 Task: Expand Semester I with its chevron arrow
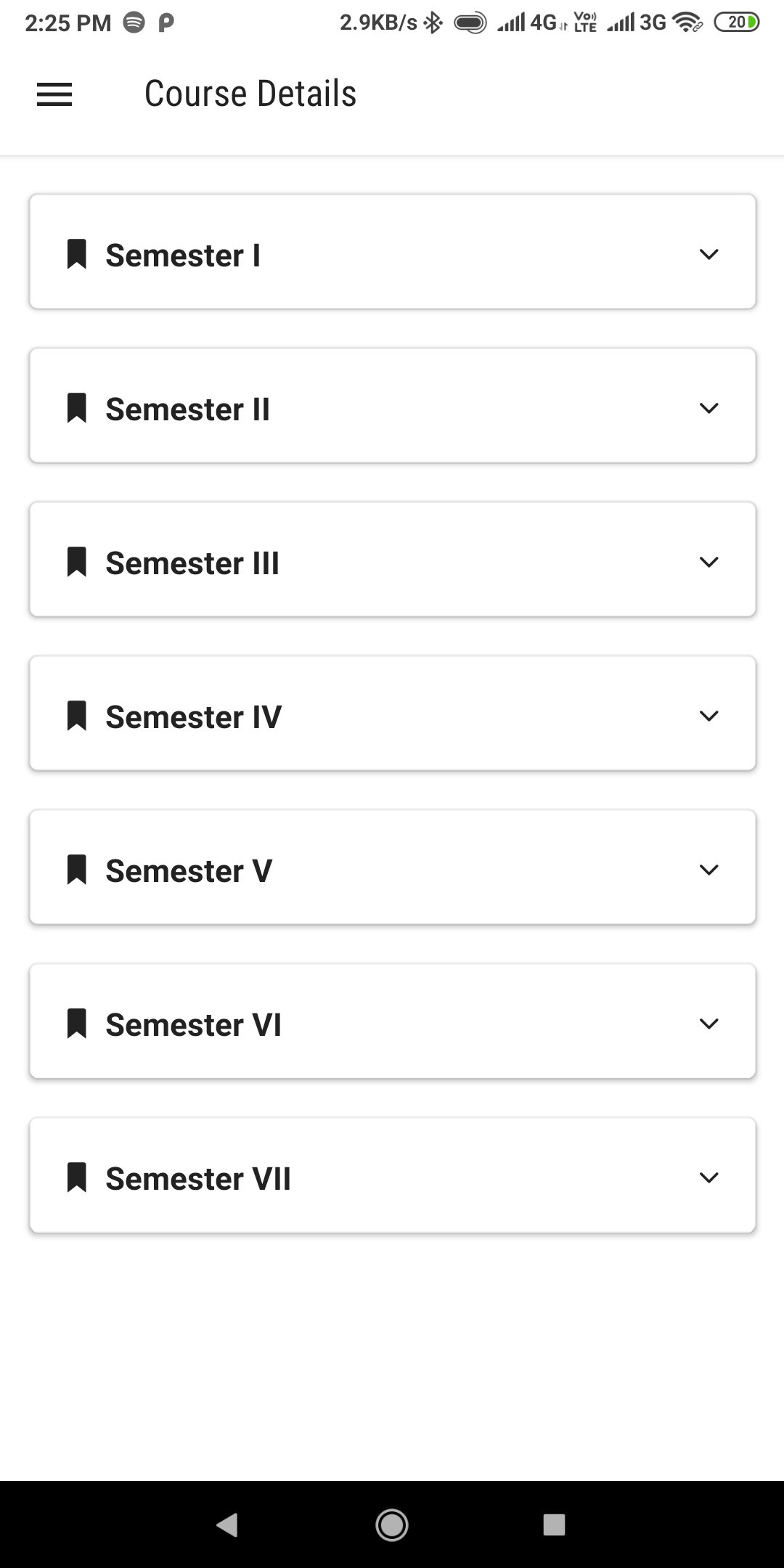709,254
